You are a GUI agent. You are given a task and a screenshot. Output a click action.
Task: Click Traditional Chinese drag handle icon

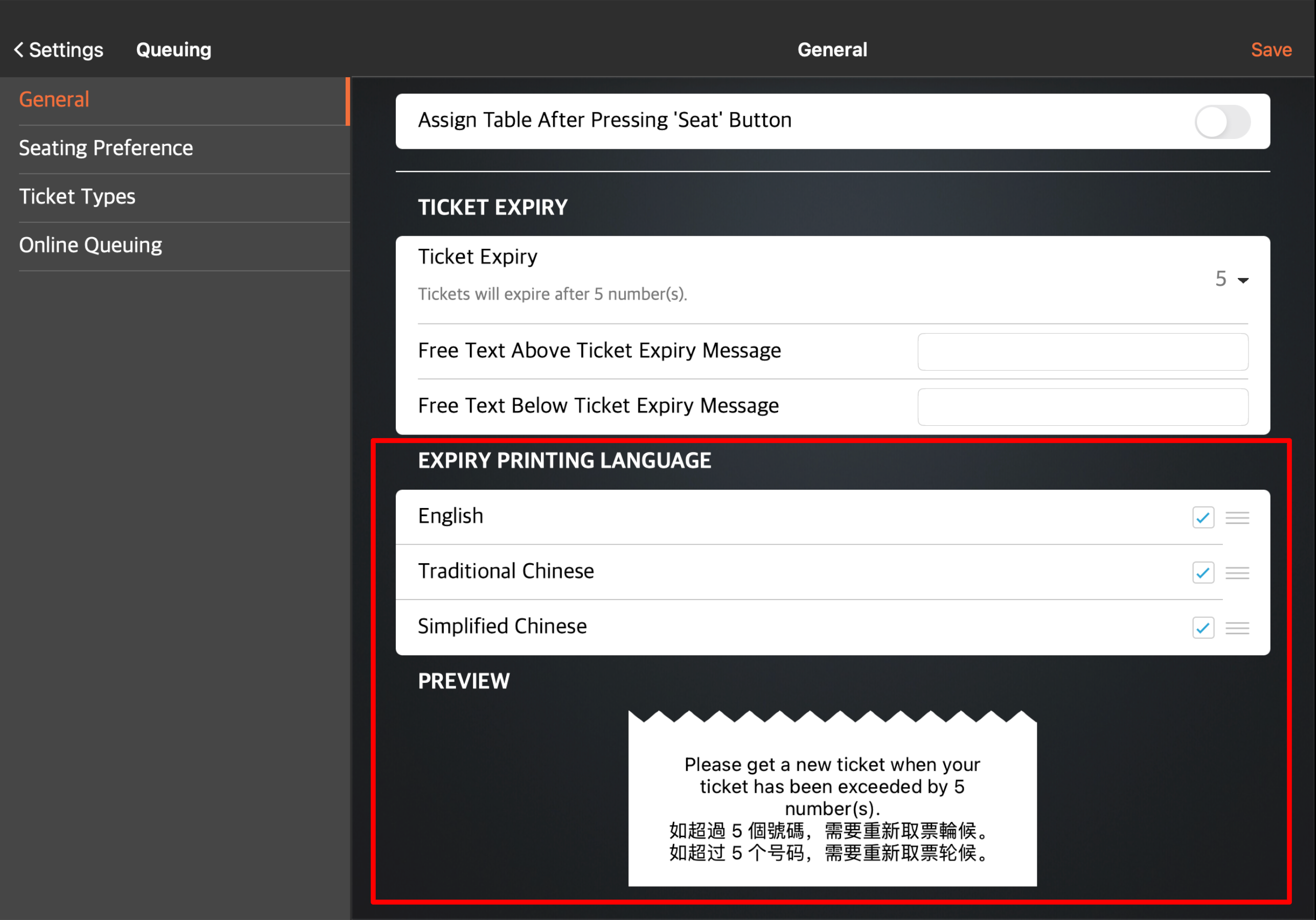point(1237,573)
